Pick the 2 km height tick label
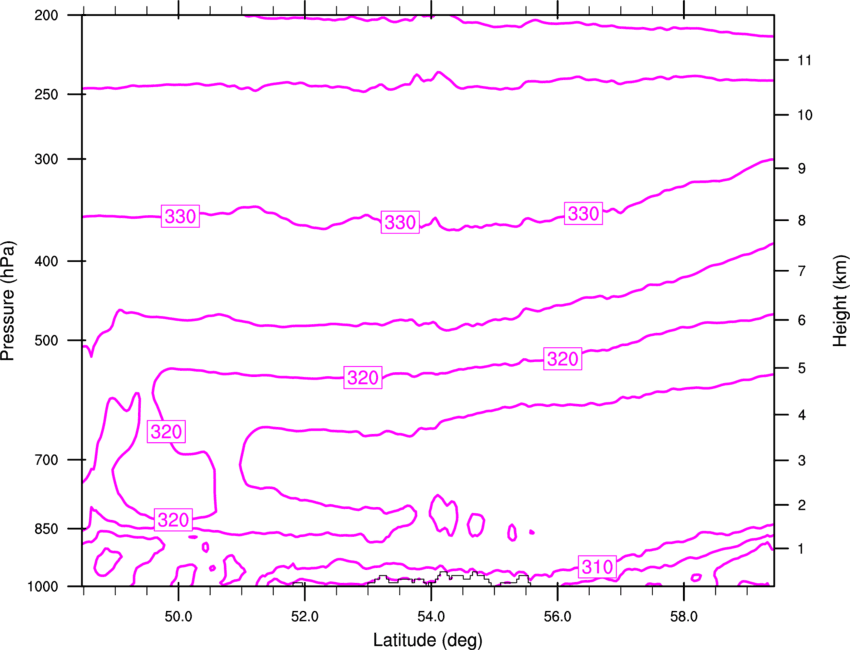Viewport: 850px width, 650px height. (801, 505)
